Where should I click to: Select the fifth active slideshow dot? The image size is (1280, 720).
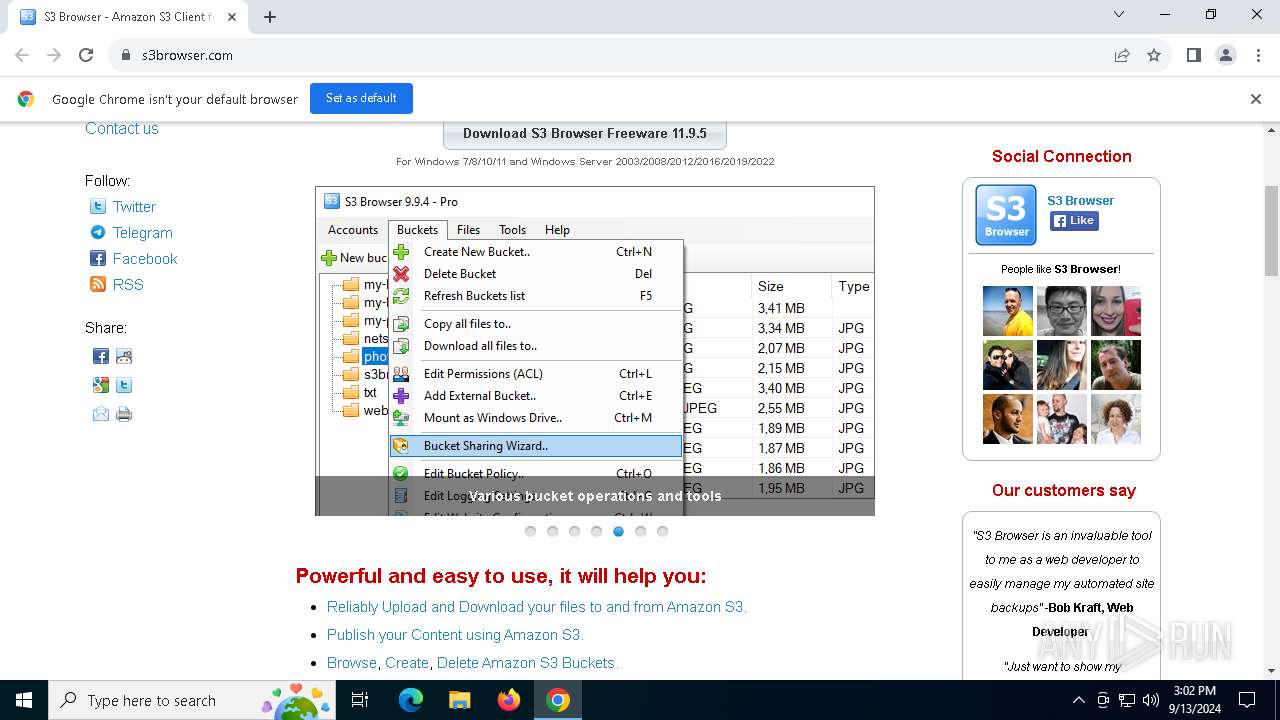pos(618,531)
